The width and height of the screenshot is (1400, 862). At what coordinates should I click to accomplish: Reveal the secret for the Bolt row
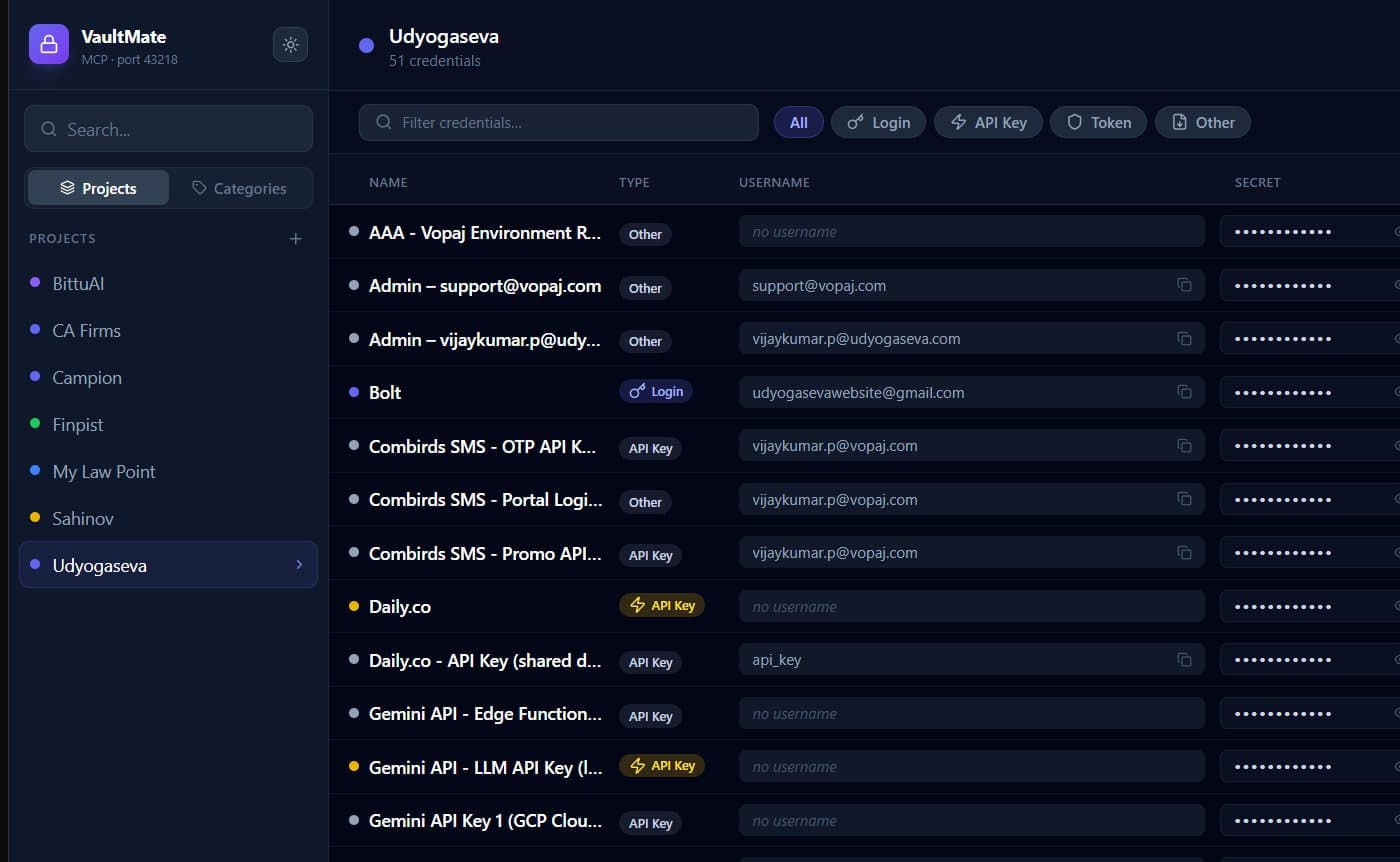pos(1396,392)
